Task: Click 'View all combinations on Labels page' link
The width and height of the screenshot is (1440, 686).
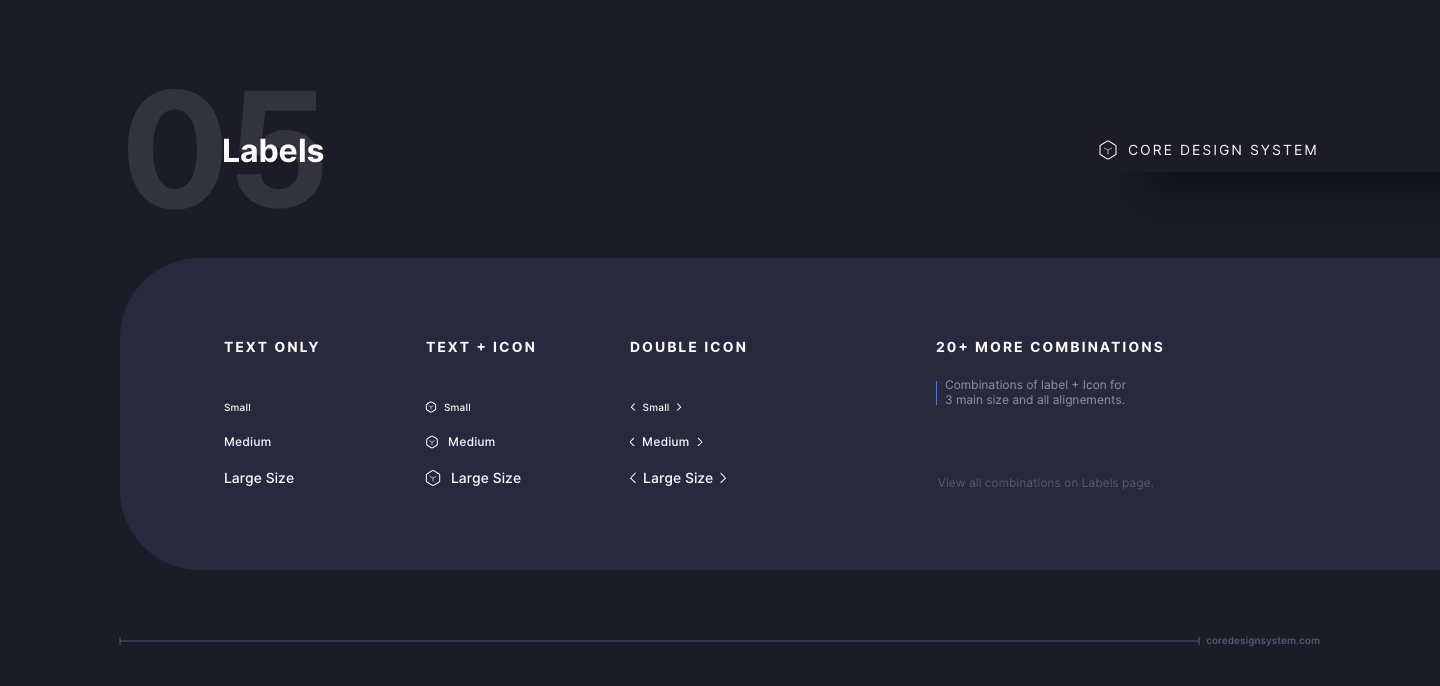Action: point(1046,483)
